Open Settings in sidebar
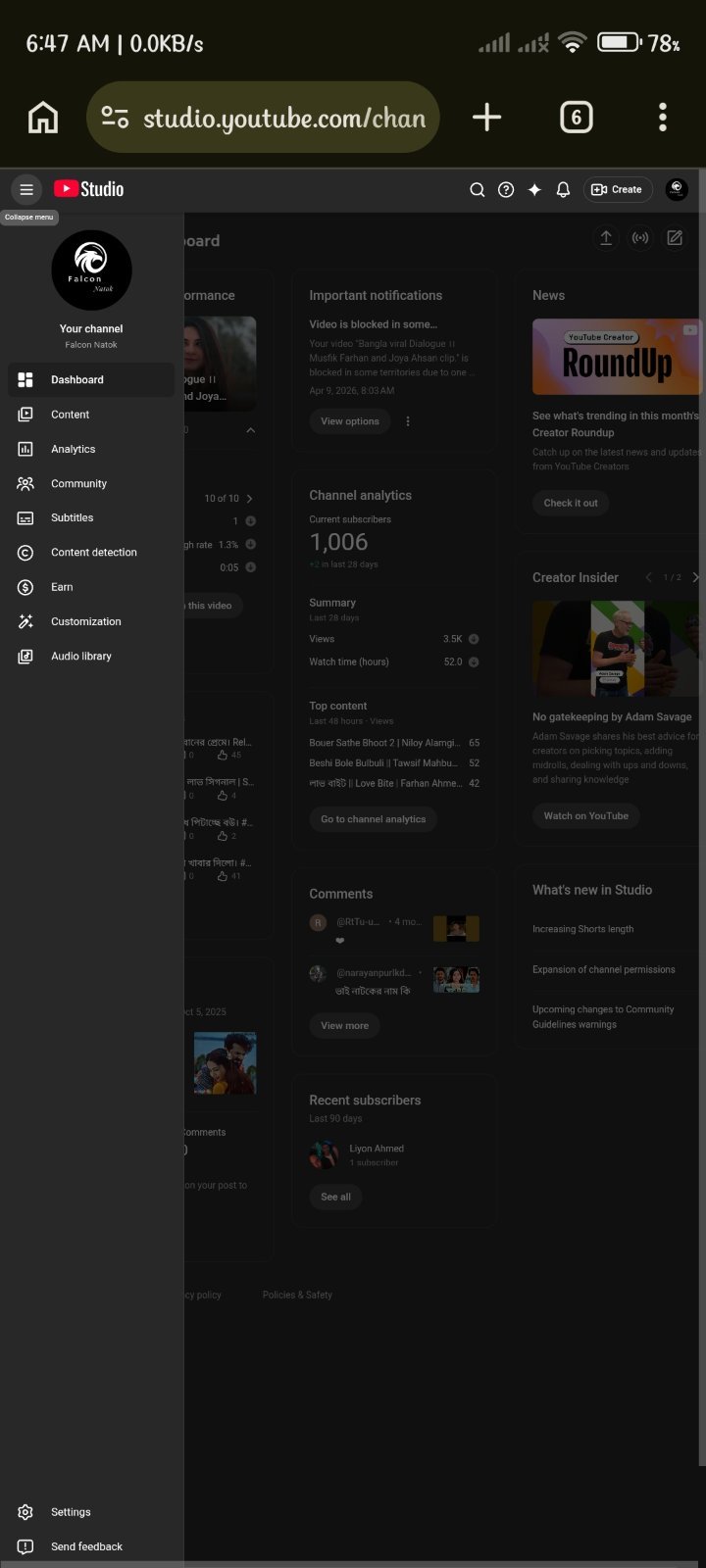 (x=91, y=1512)
